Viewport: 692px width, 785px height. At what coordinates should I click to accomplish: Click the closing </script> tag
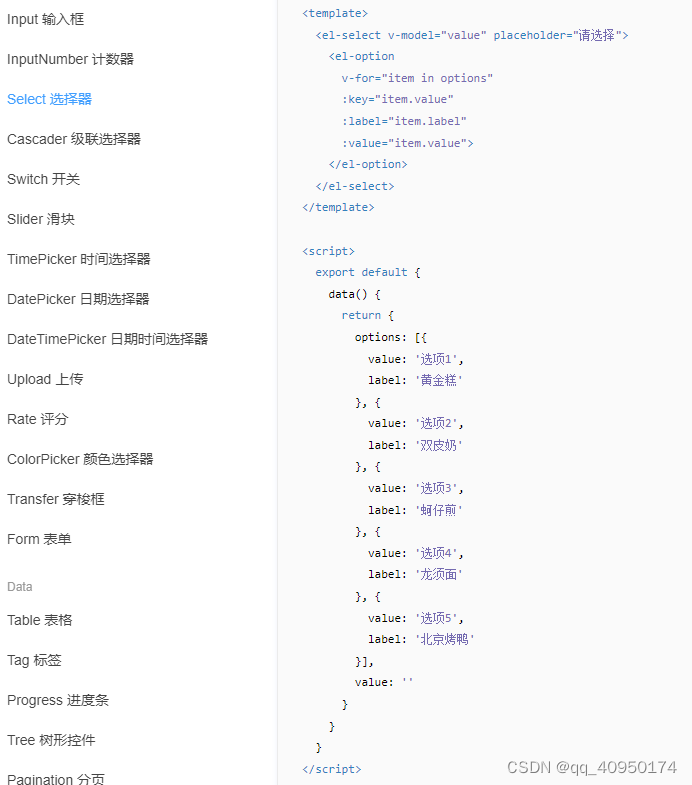tap(331, 769)
